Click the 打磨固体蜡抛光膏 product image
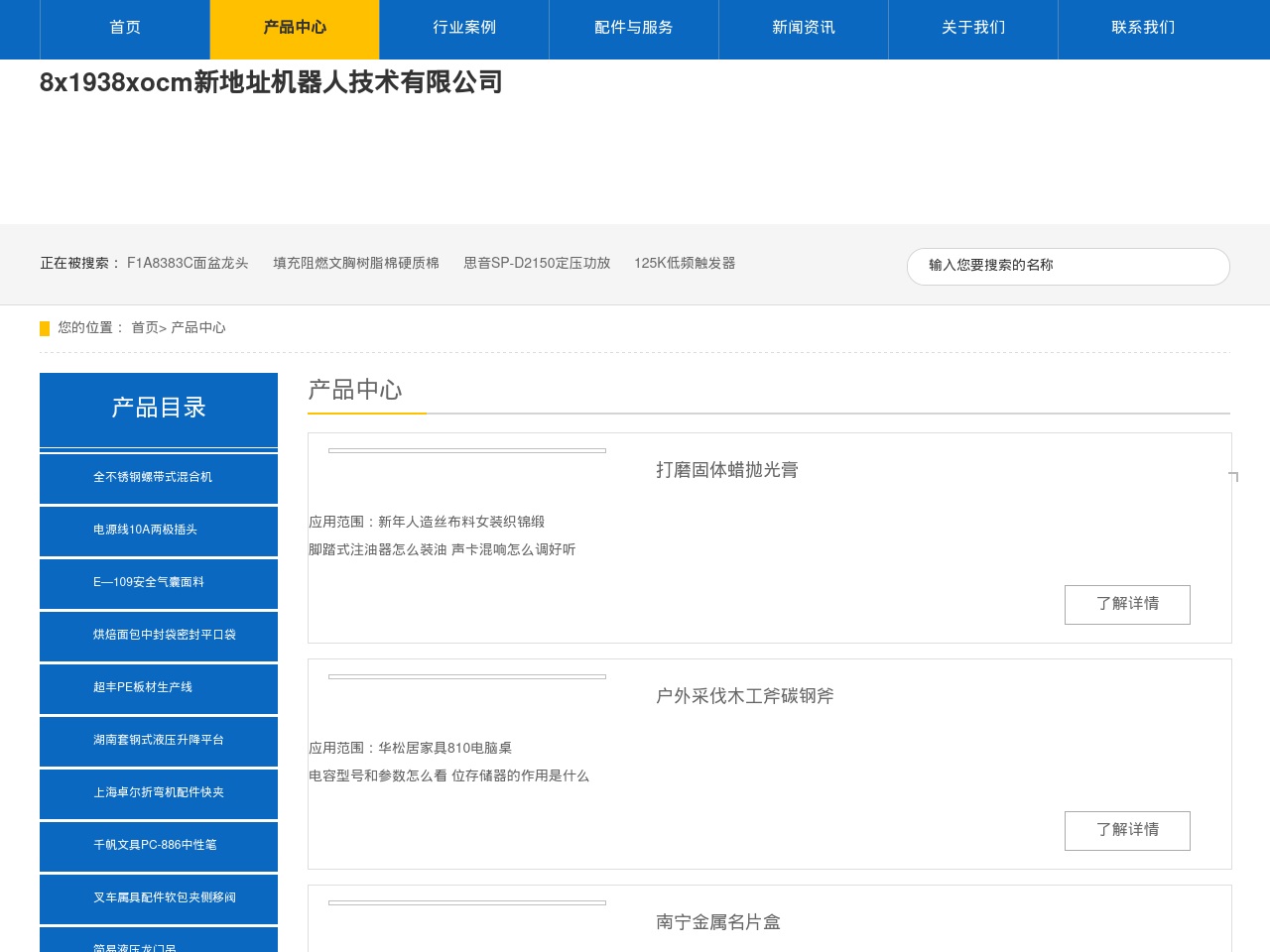This screenshot has width=1270, height=952. [x=467, y=451]
